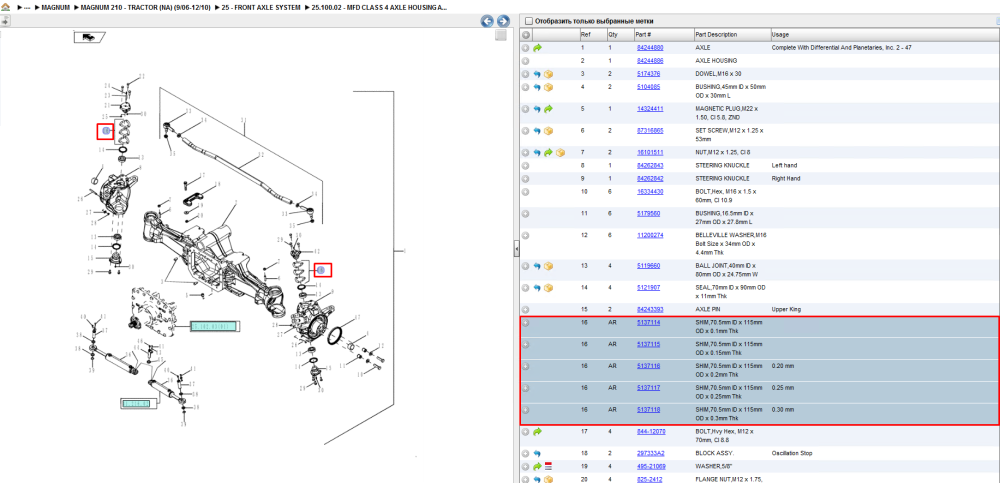
Task: Click add circle for STEERING KNUCKLE Left hand
Action: click(x=526, y=166)
